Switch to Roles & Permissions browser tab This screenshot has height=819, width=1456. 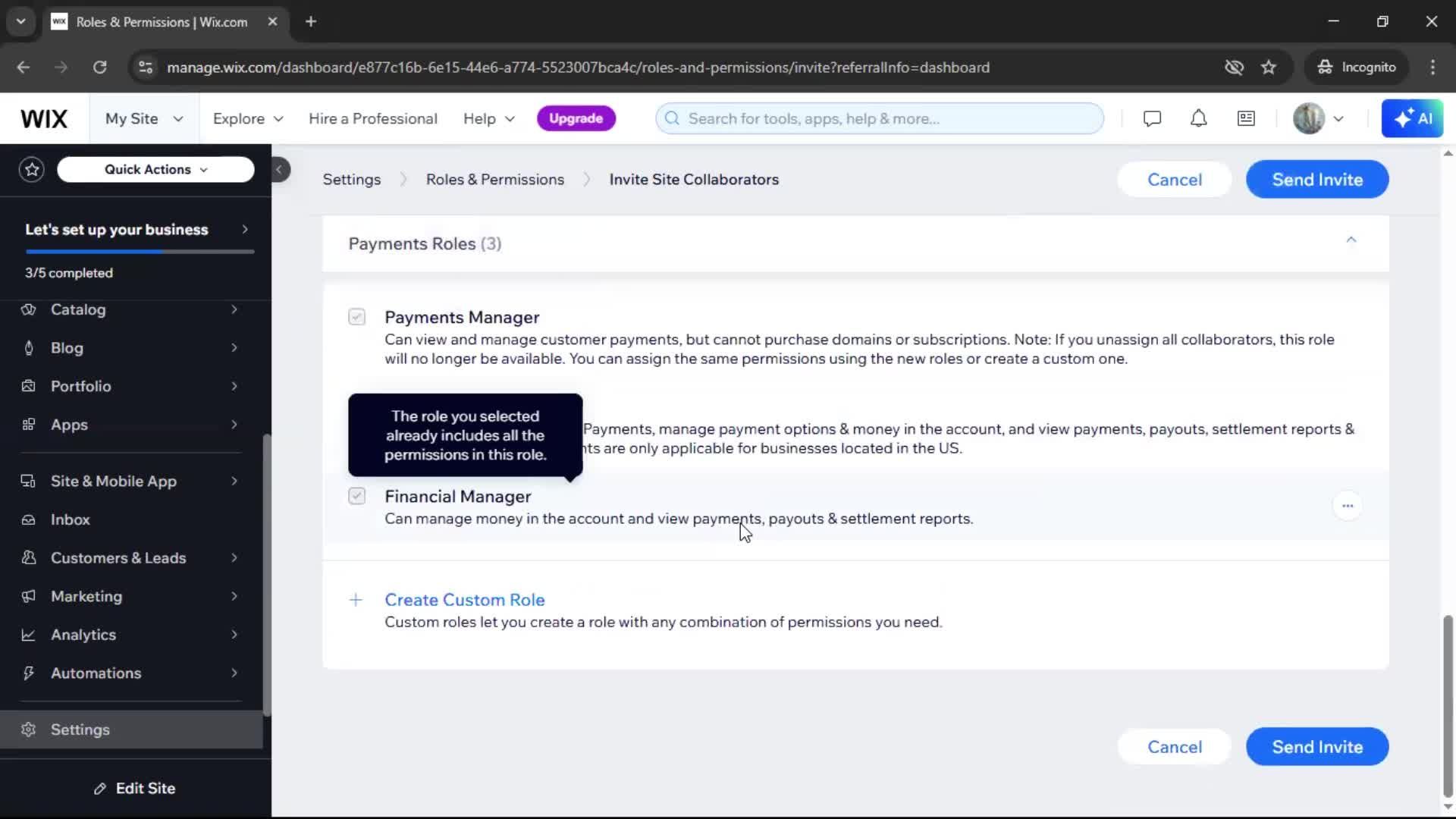(162, 22)
